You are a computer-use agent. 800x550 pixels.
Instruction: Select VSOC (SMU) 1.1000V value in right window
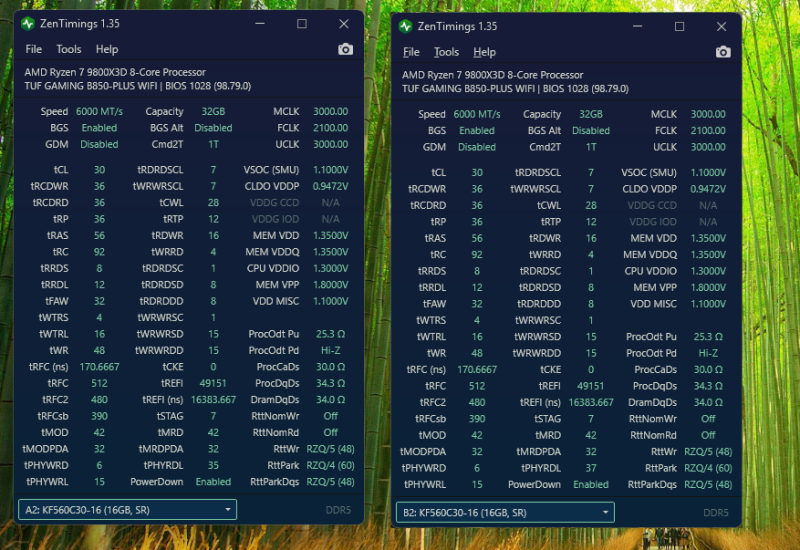click(x=708, y=172)
